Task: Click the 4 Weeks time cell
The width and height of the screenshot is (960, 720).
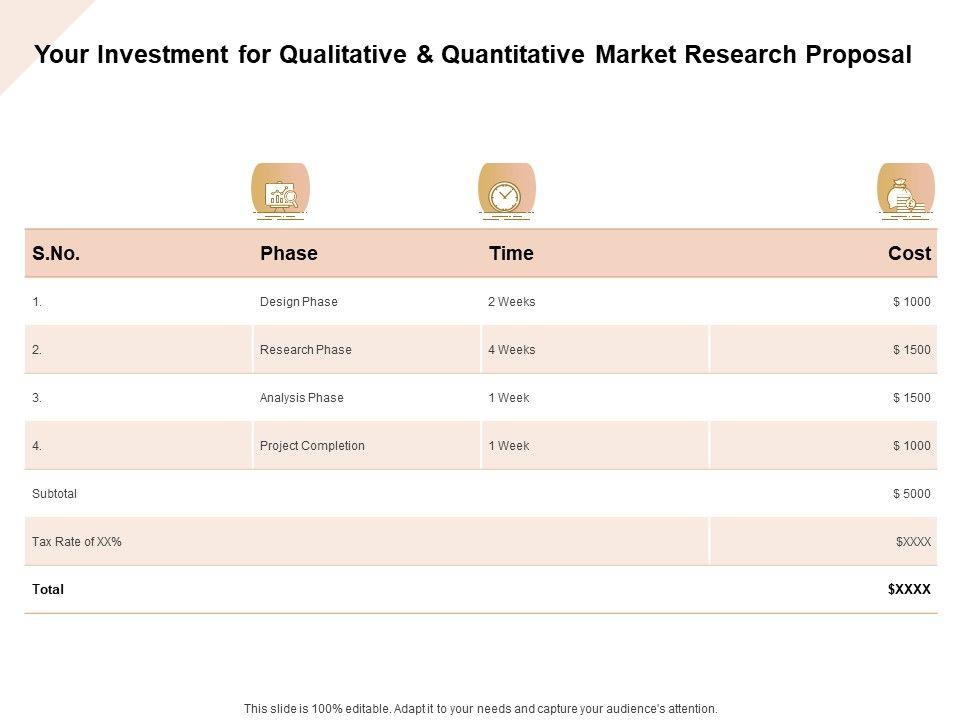Action: 512,350
